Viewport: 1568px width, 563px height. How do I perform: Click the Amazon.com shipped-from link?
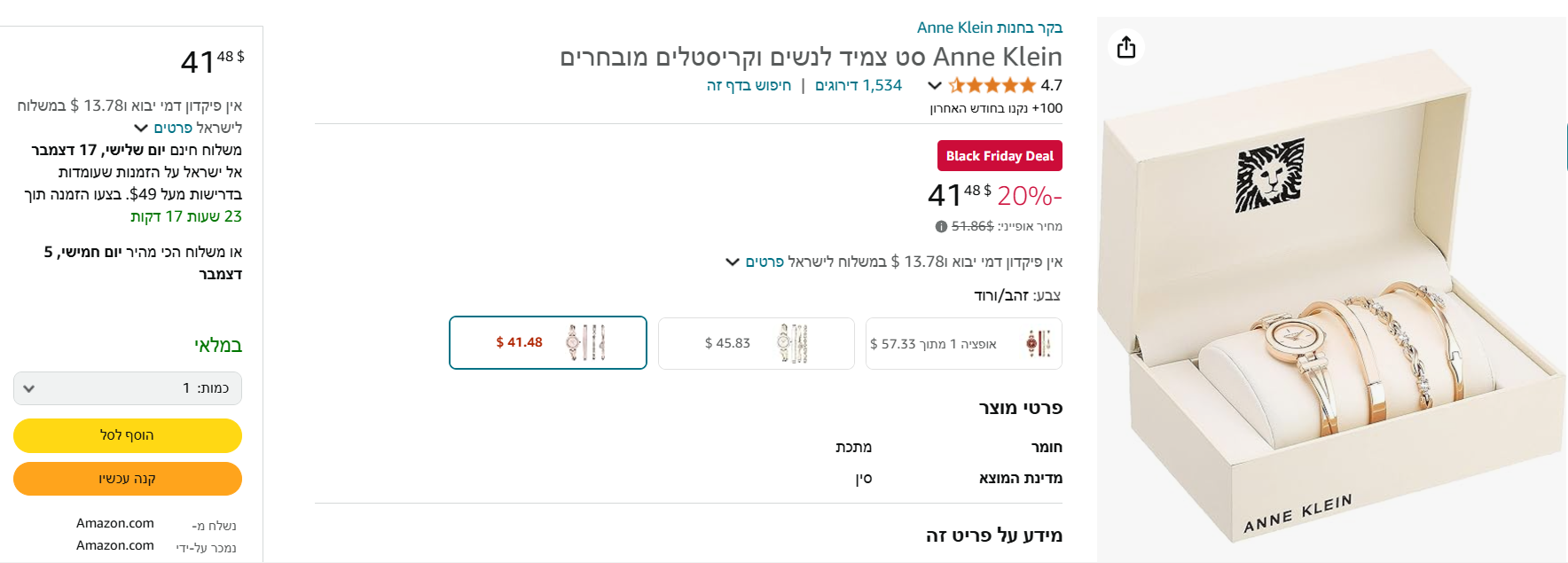coord(115,523)
